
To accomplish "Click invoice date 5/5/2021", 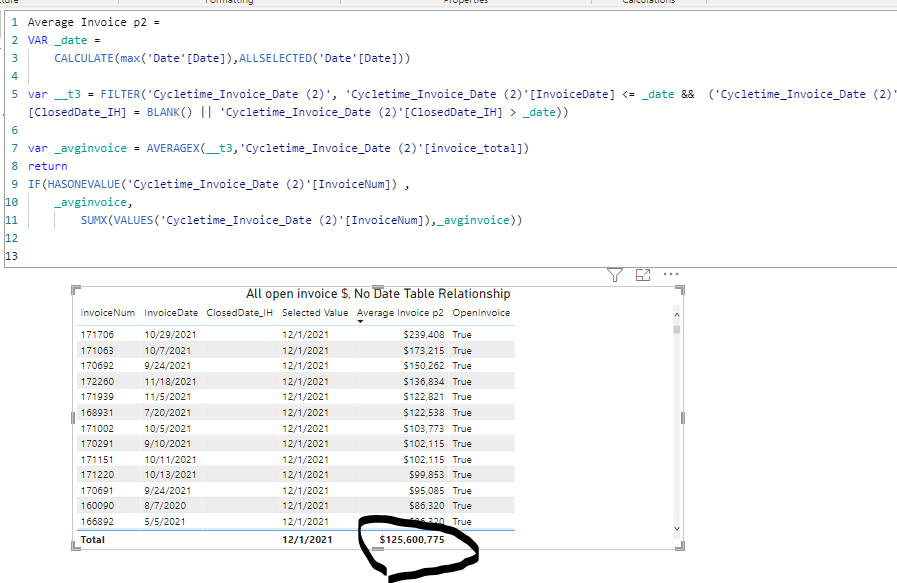I will (165, 522).
